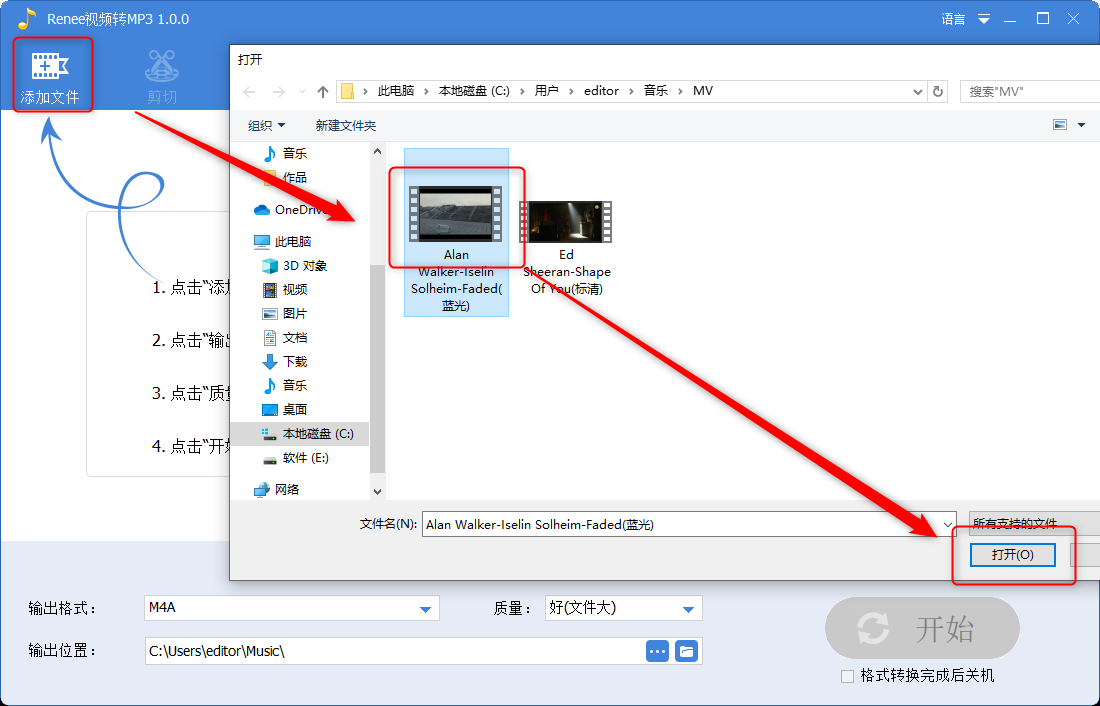Expand the language dropdown triangle

[x=984, y=20]
